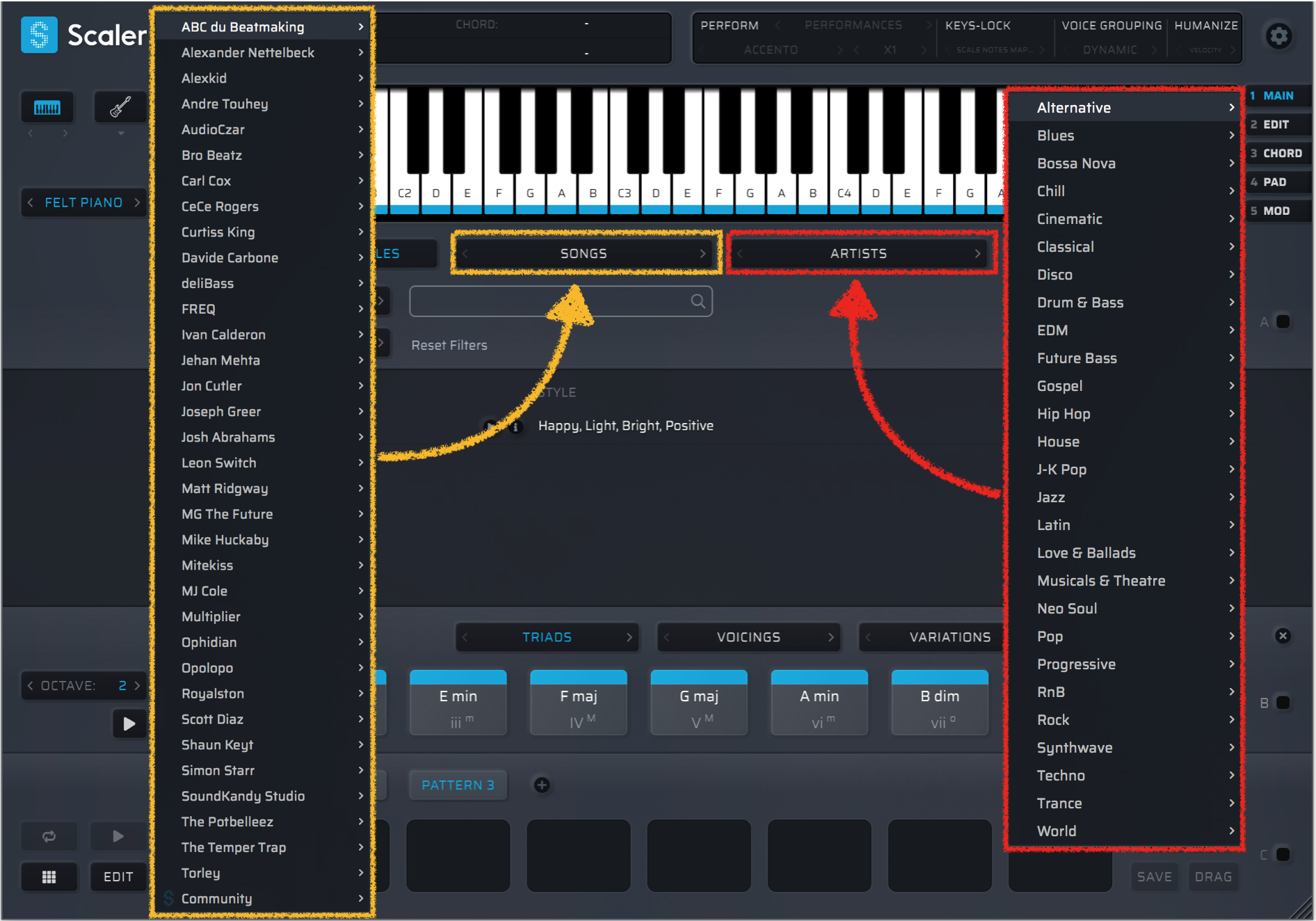The height and width of the screenshot is (921, 1316).
Task: Click next arrow on Songs selector
Action: [x=703, y=254]
